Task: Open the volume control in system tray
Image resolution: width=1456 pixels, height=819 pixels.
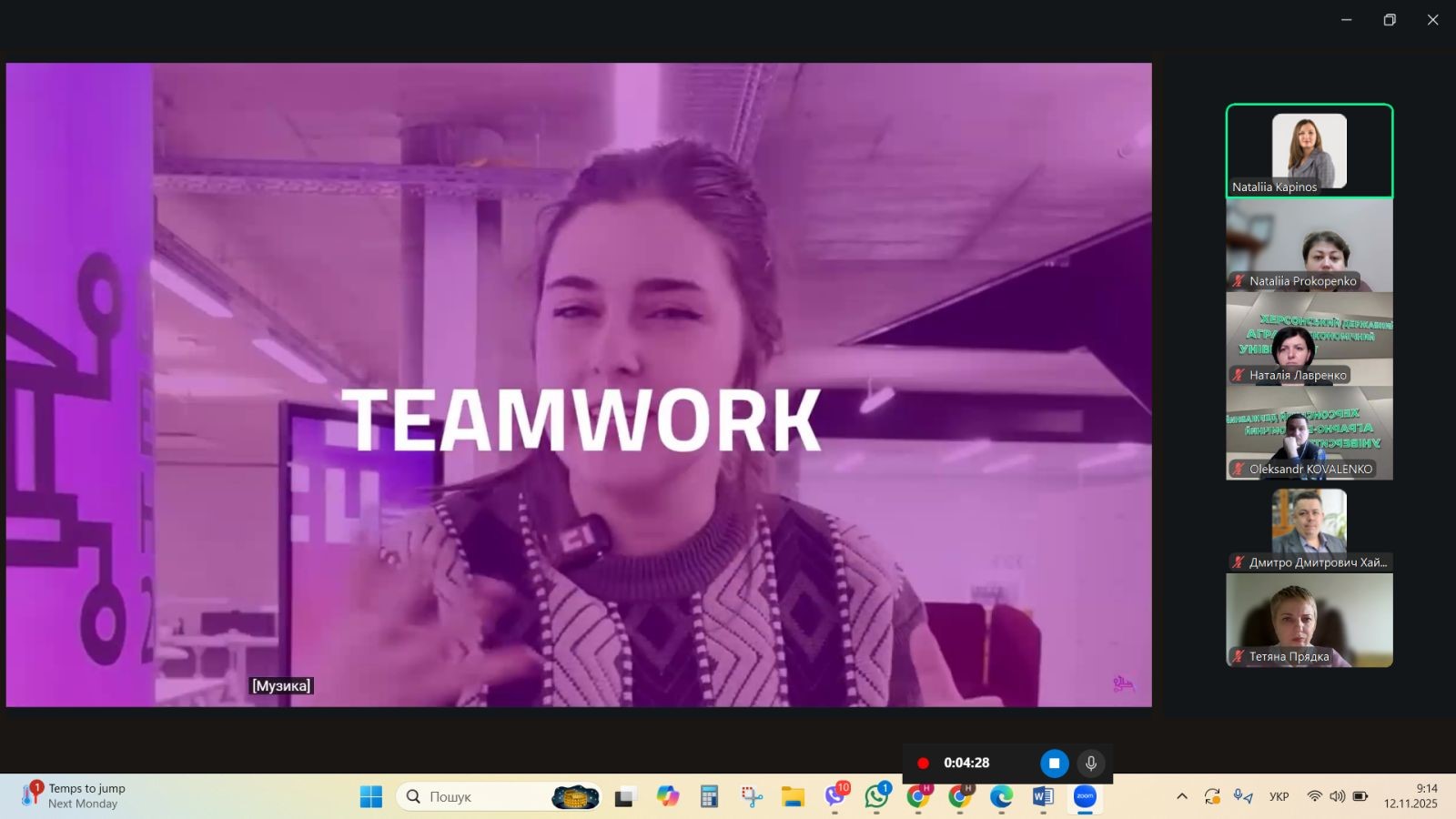Action: coord(1337,796)
